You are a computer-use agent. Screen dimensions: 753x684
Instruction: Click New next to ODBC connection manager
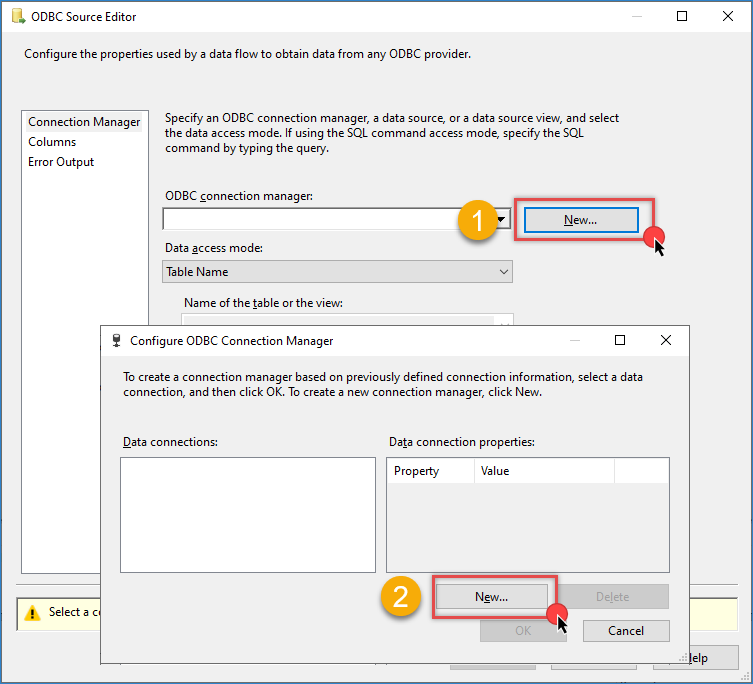tap(580, 220)
